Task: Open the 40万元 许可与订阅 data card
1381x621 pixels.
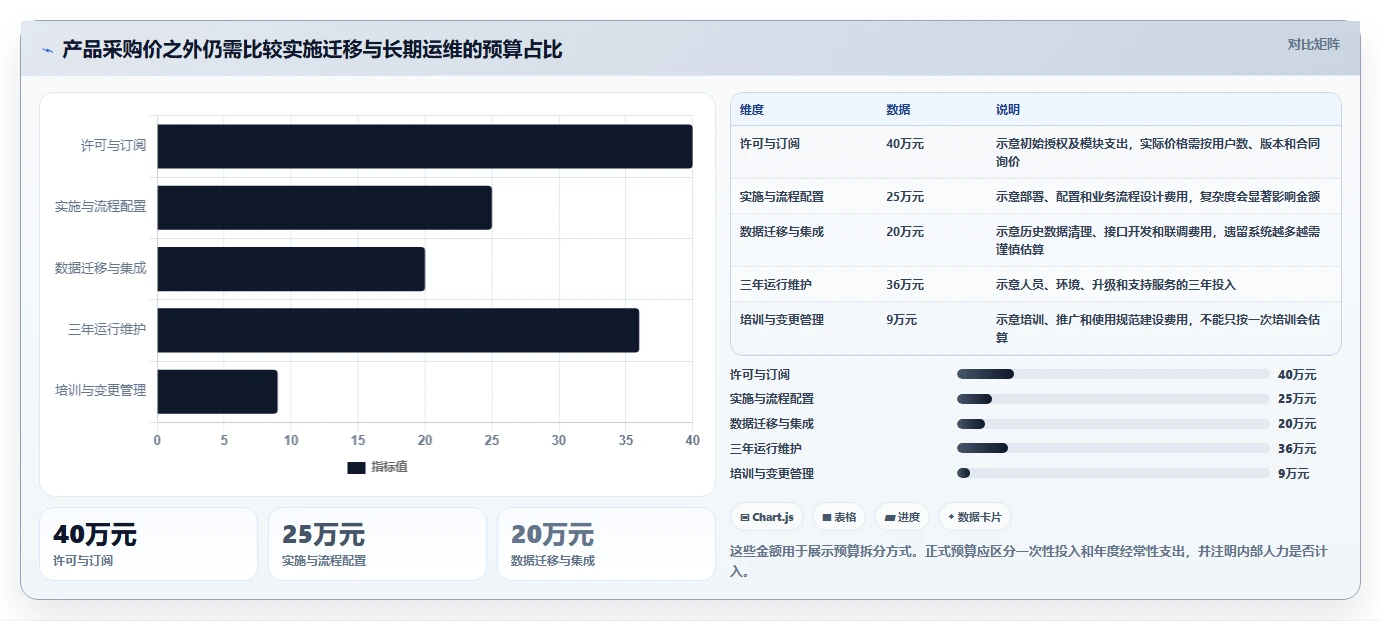Action: 148,544
